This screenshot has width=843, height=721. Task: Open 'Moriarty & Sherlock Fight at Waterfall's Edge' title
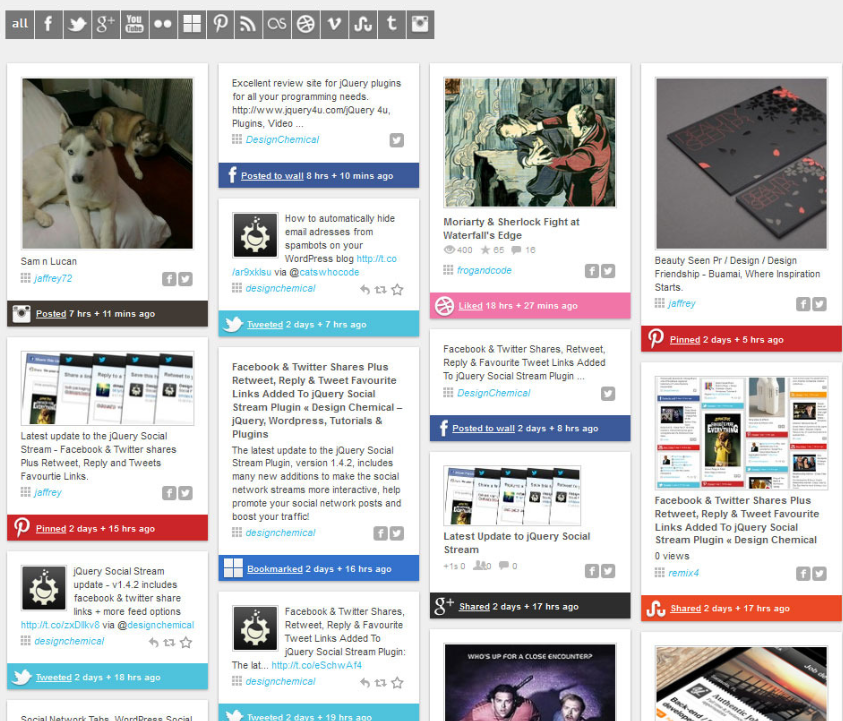[x=511, y=229]
